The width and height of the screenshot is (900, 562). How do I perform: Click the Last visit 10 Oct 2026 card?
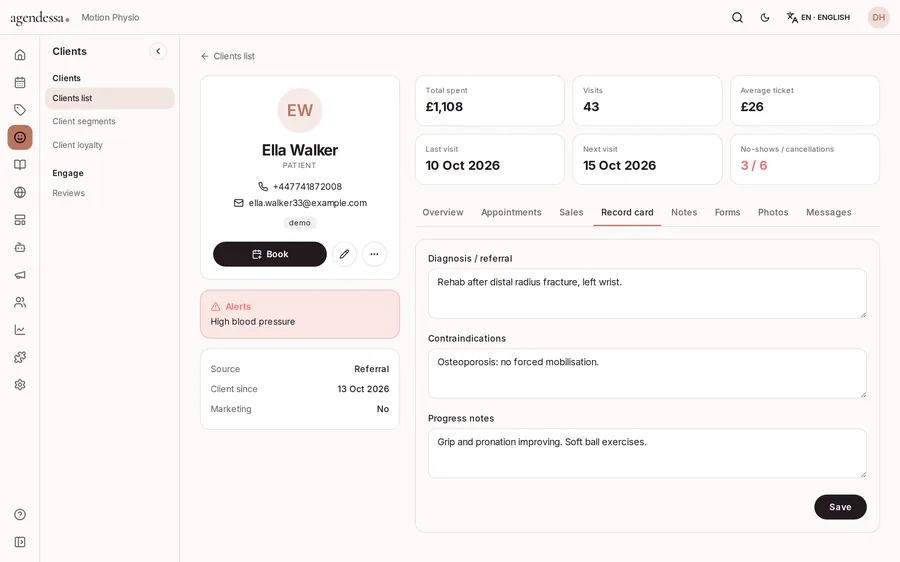(490, 159)
